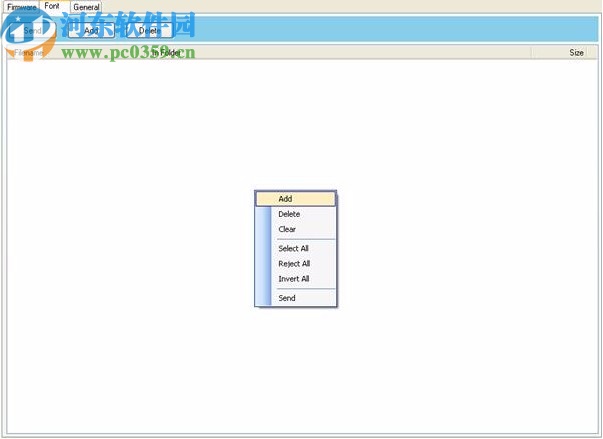Pick Select All from context menu
The image size is (603, 439).
click(x=296, y=248)
